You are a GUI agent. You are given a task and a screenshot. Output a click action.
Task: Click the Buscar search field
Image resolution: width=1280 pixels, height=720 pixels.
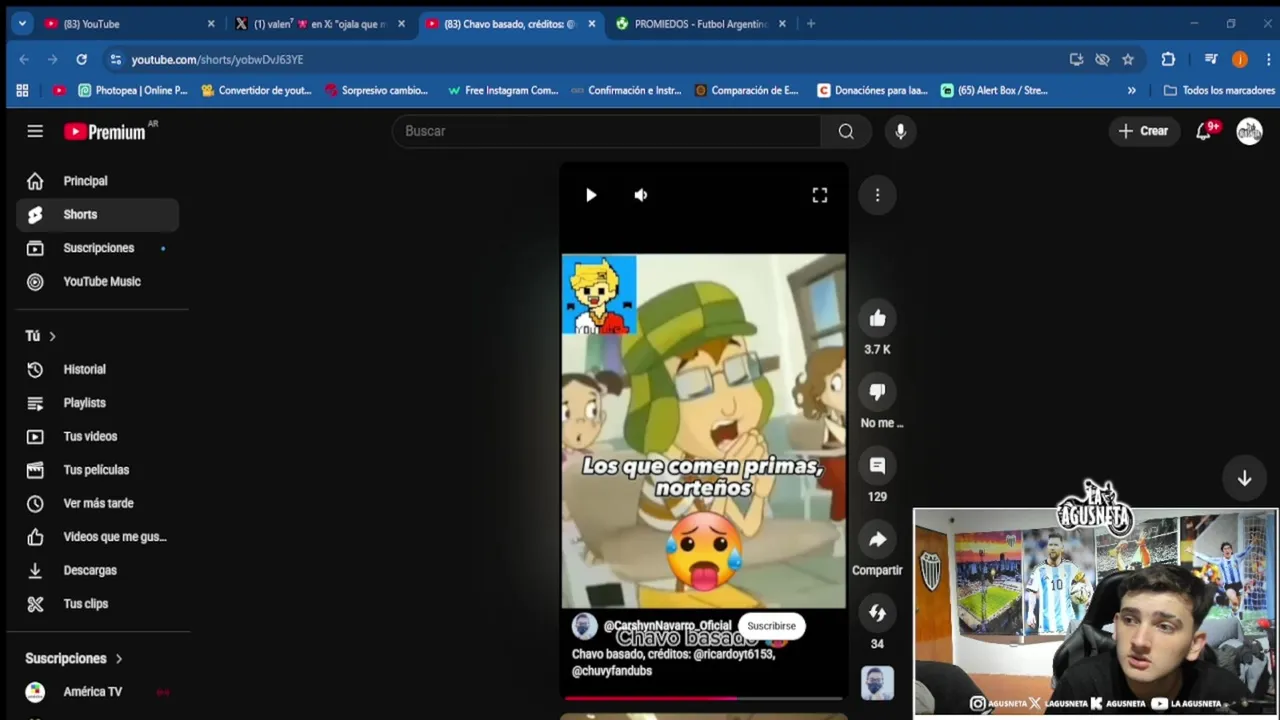pos(606,131)
